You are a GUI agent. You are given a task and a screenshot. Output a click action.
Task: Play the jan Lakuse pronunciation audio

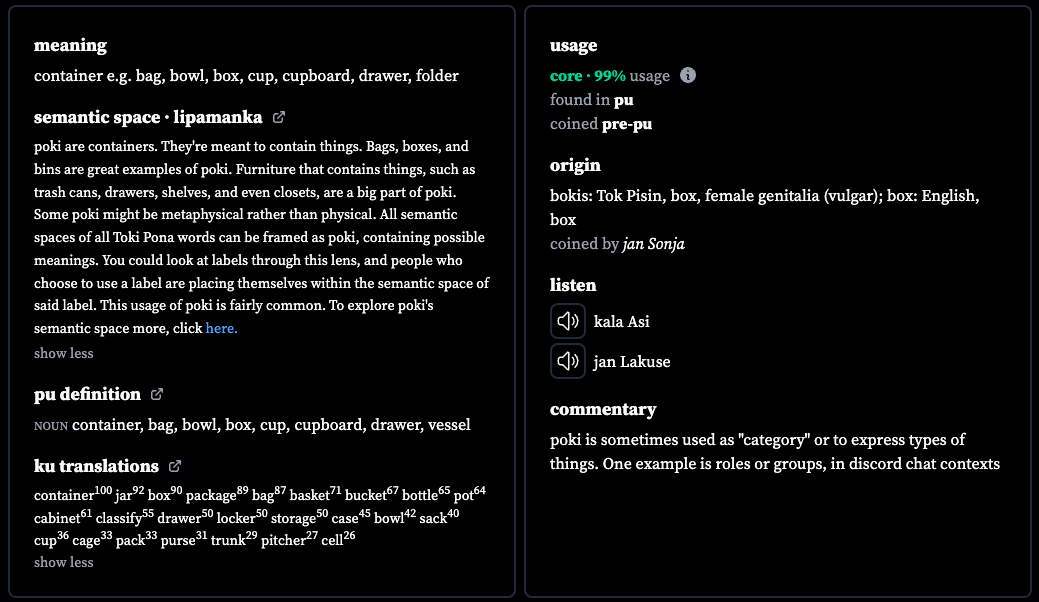[568, 361]
